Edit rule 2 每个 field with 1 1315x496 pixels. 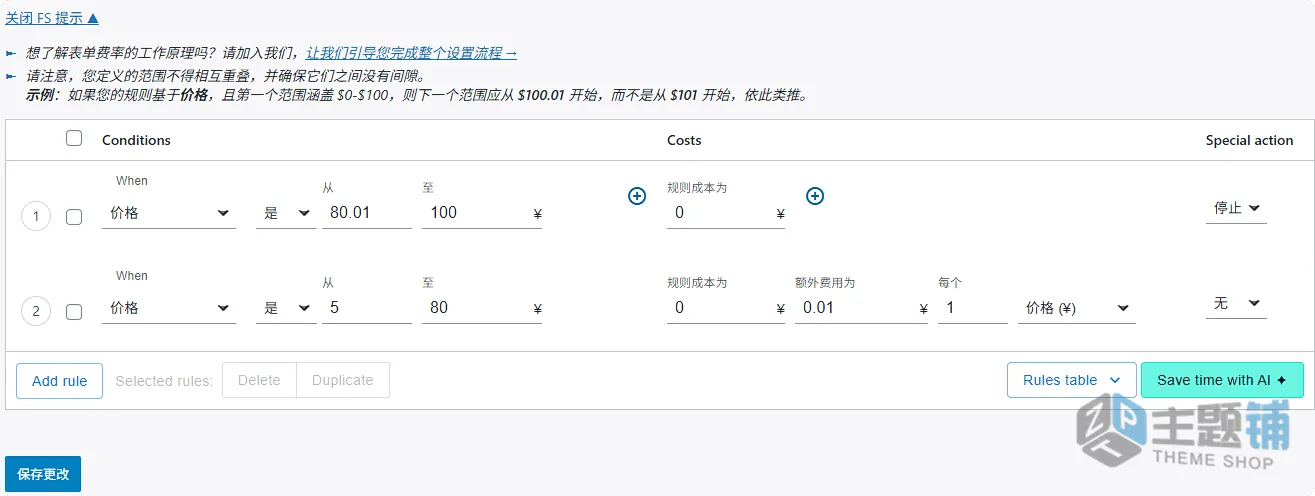[x=973, y=308]
